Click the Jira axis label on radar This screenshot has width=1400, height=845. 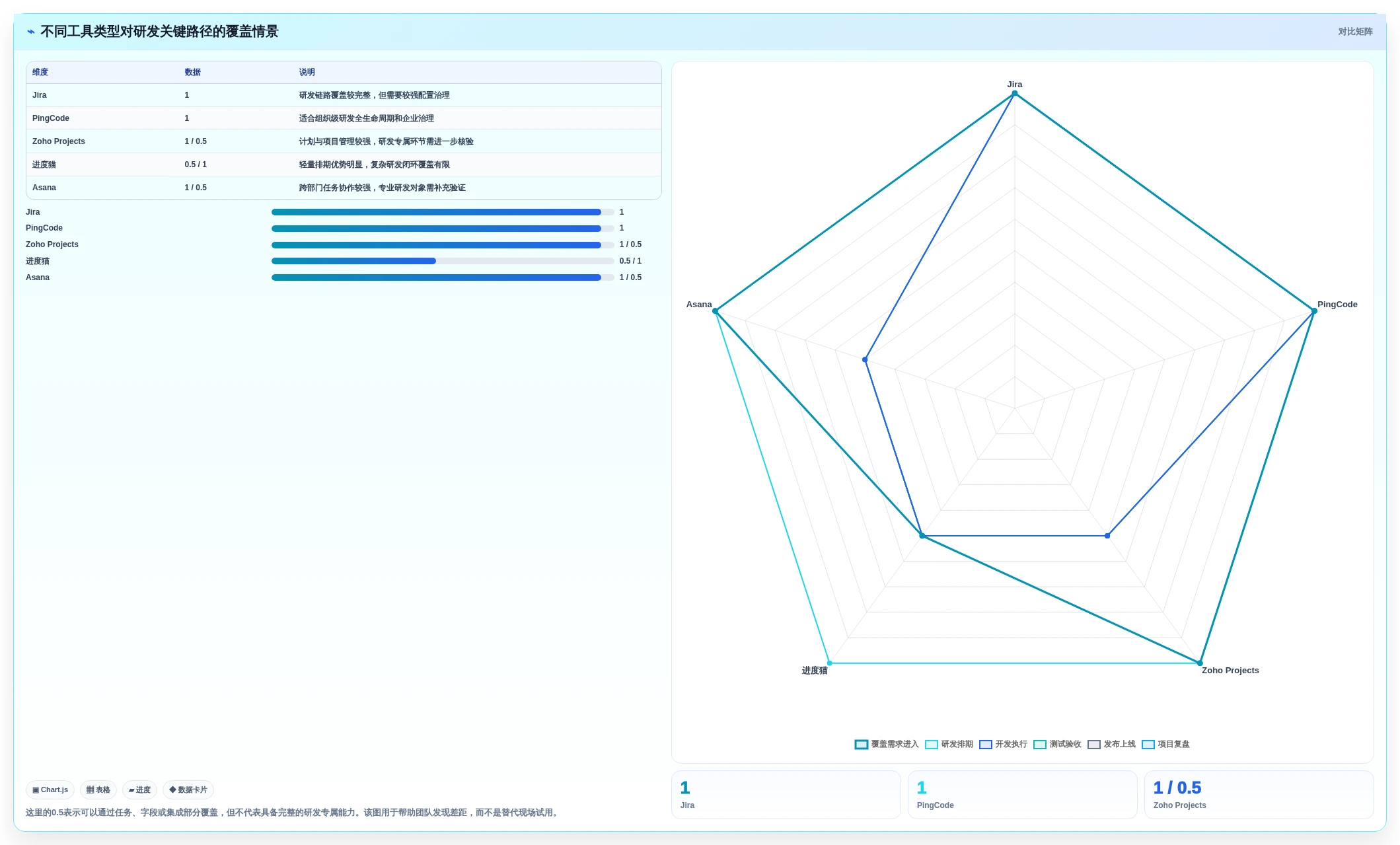click(1015, 85)
